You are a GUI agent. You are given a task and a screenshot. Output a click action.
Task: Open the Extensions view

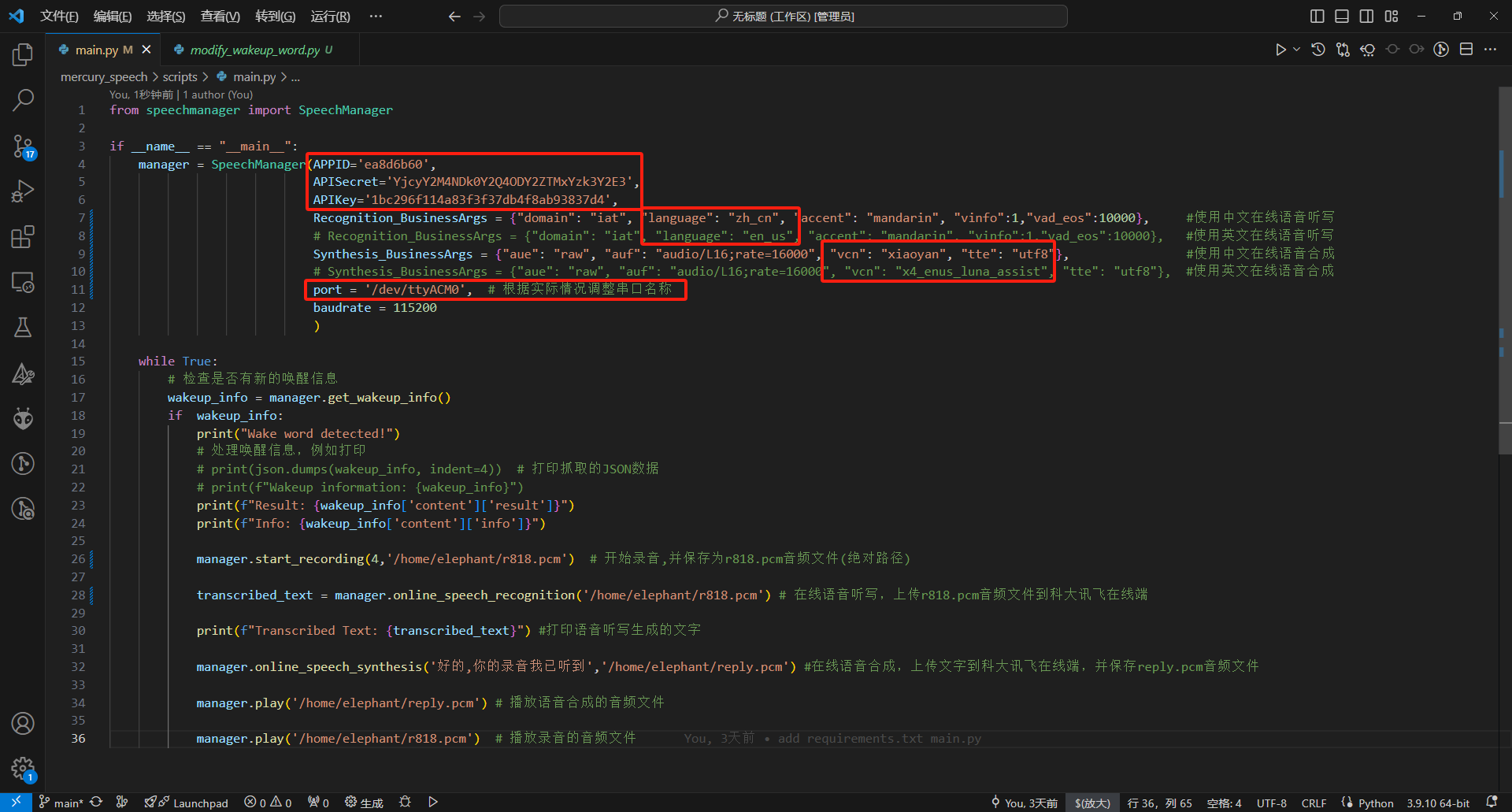[x=23, y=237]
